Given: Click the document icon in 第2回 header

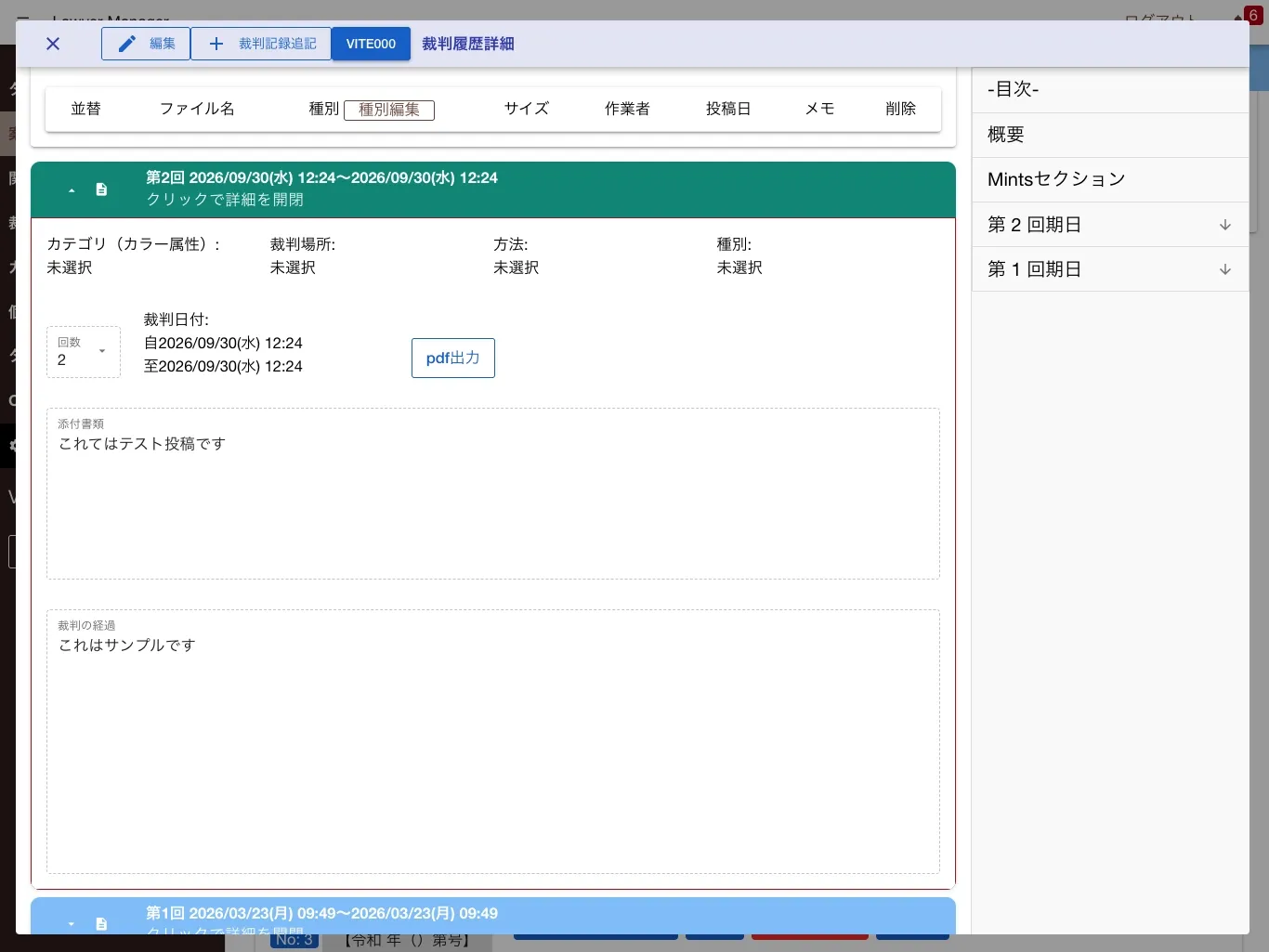Looking at the screenshot, I should [101, 189].
